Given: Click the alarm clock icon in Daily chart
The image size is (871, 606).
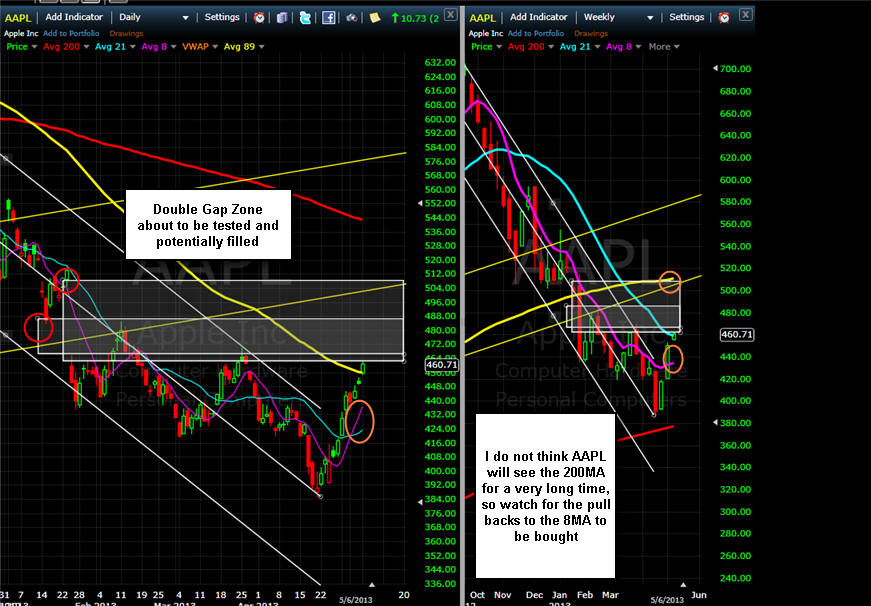Looking at the screenshot, I should 259,18.
